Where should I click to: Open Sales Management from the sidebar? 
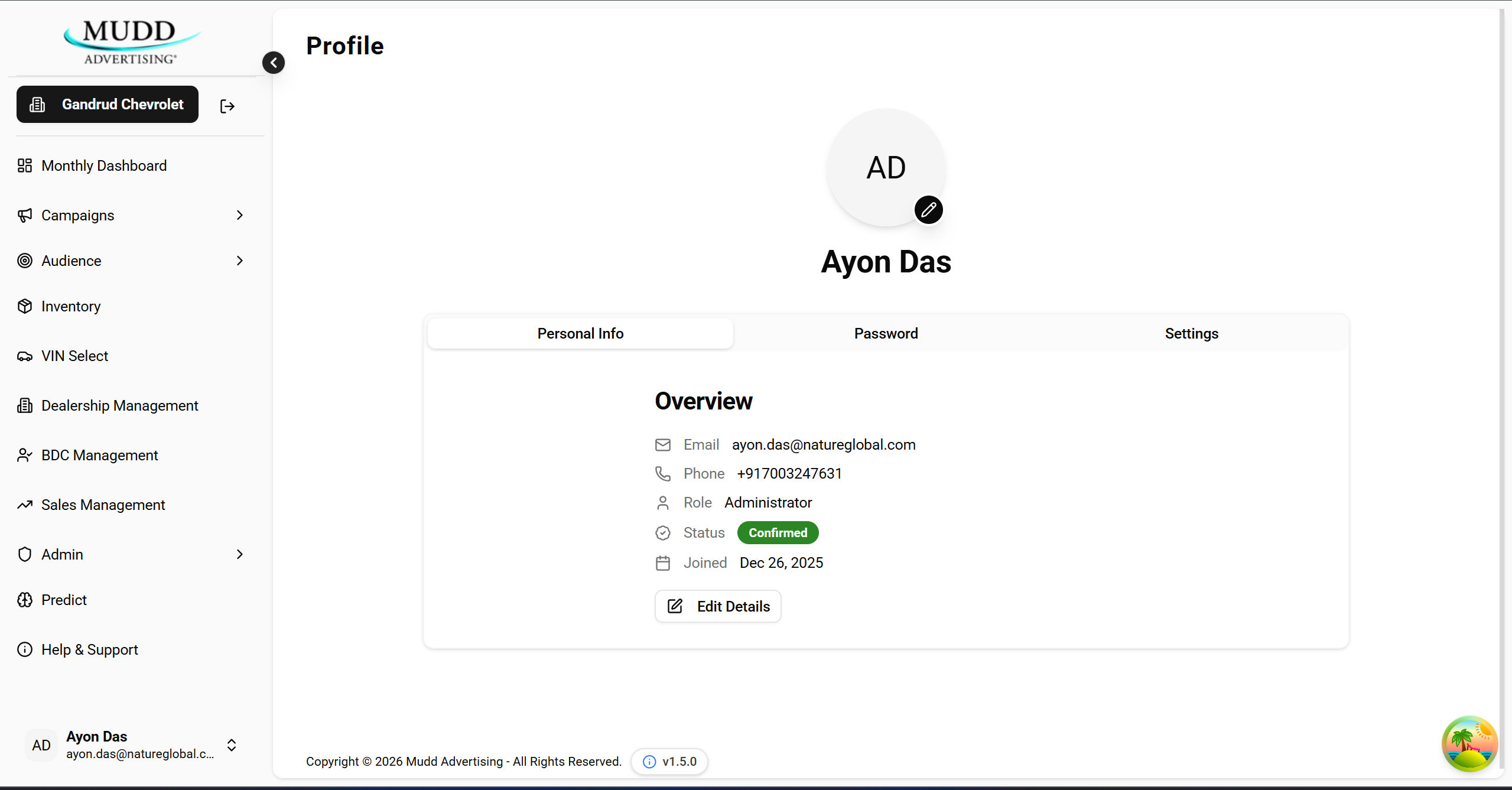[103, 505]
